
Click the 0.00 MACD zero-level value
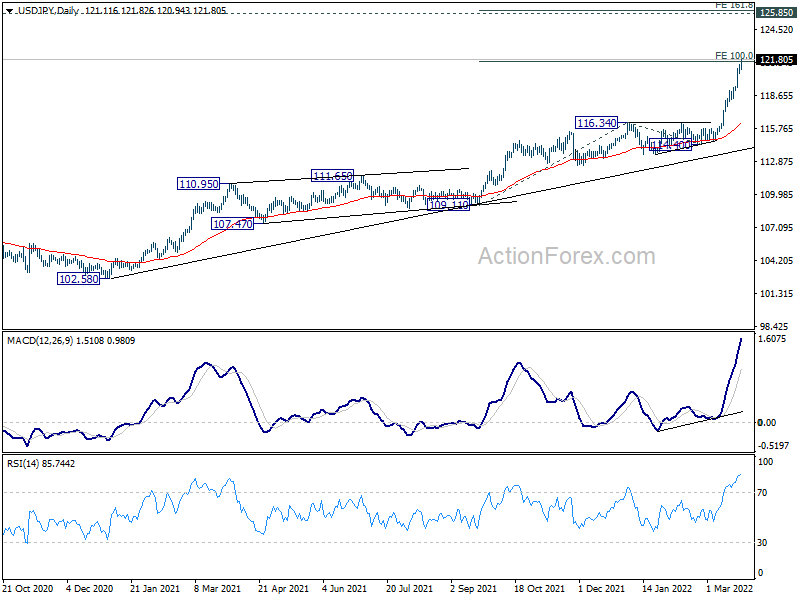point(767,422)
